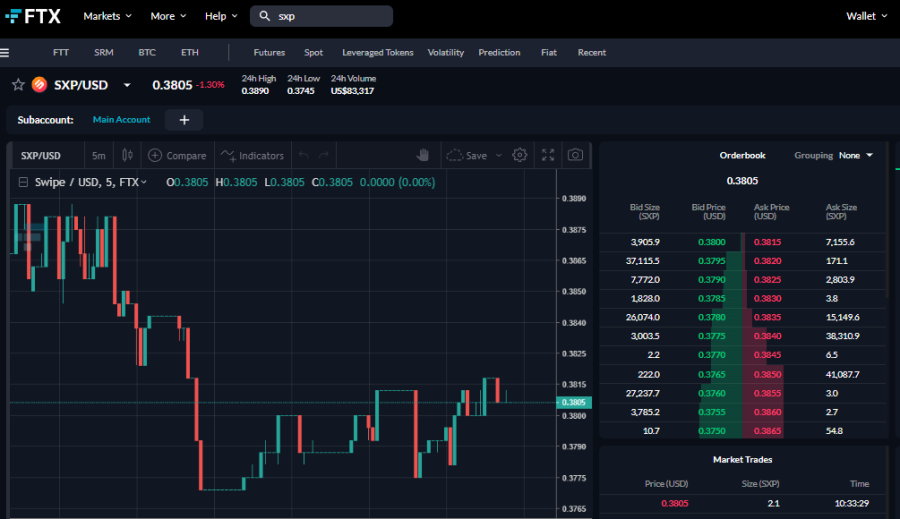Image resolution: width=900 pixels, height=519 pixels.
Task: Click bid size 37,115.5 row
Action: (643, 261)
